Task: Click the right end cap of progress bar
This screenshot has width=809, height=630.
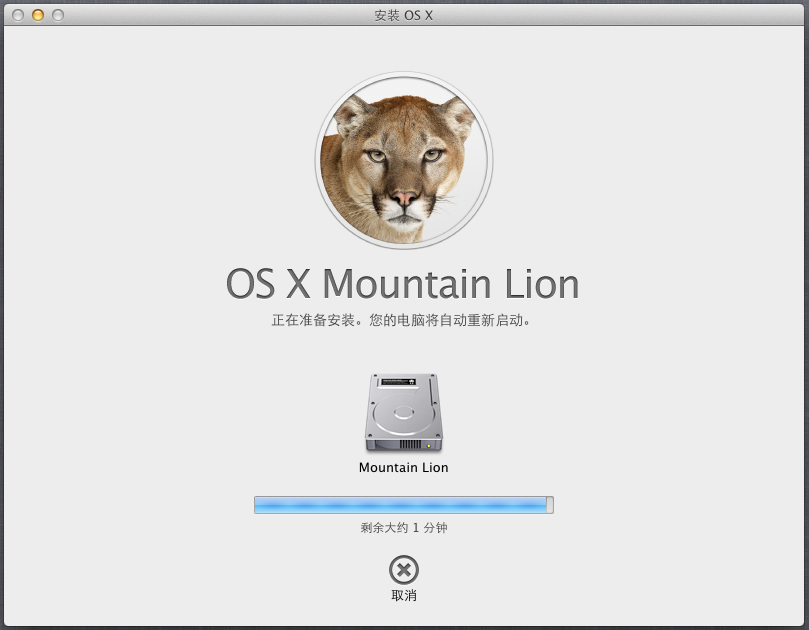Action: (550, 505)
